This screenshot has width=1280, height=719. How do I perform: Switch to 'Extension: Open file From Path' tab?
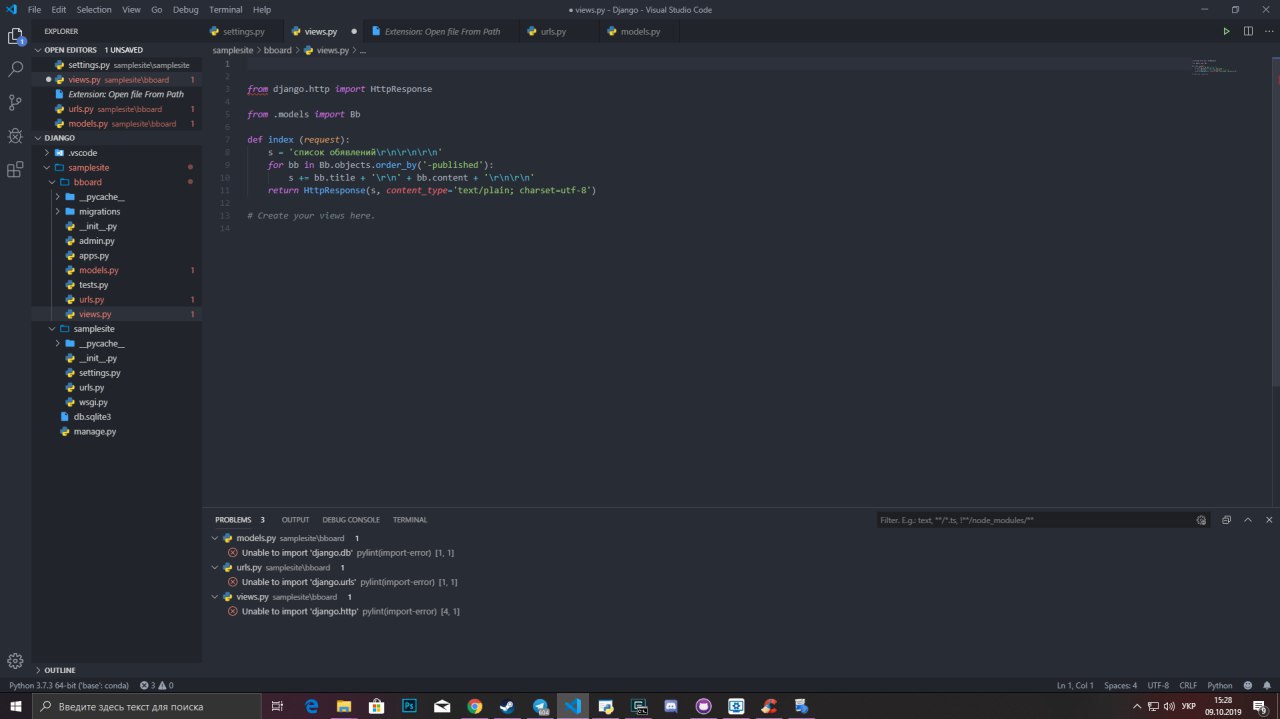(x=442, y=31)
